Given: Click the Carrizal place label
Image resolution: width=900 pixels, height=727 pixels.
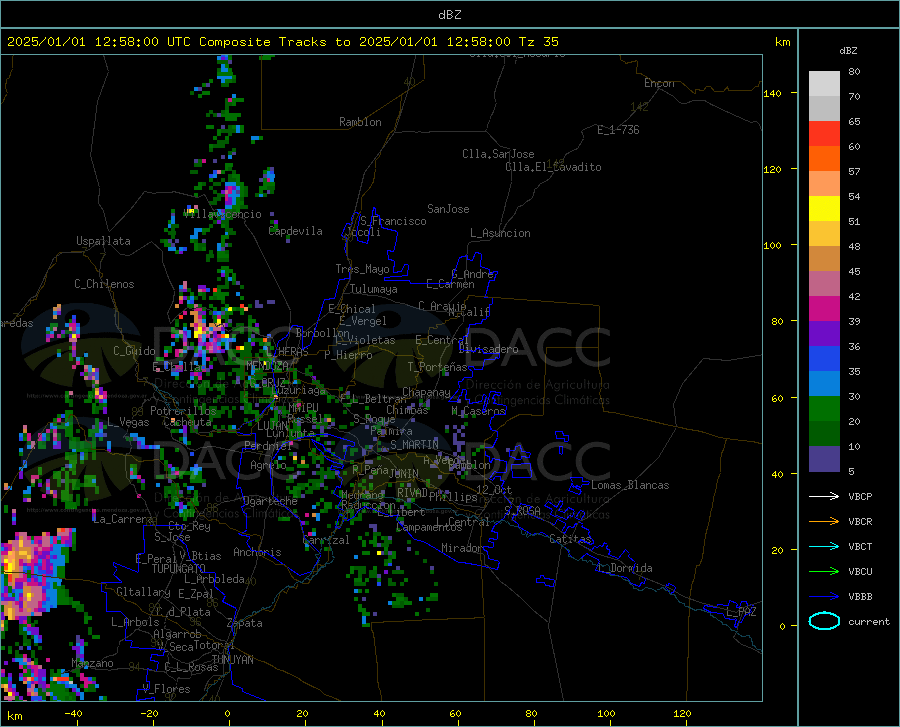Looking at the screenshot, I should (325, 540).
